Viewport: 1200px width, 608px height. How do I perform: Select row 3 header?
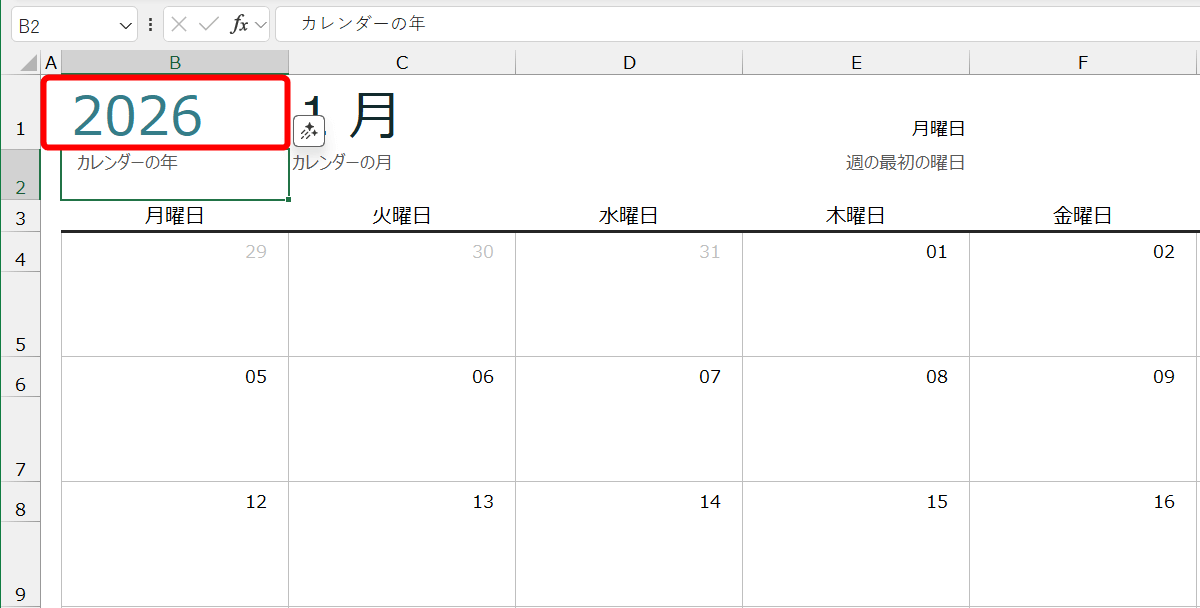(x=20, y=217)
